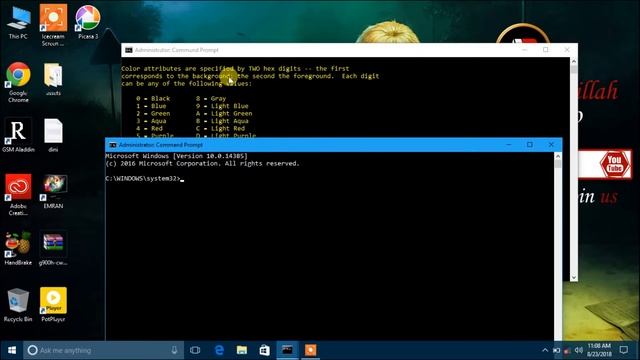Select the g900h WinRAR archive icon
Viewport: 640px width, 360px height.
53,249
